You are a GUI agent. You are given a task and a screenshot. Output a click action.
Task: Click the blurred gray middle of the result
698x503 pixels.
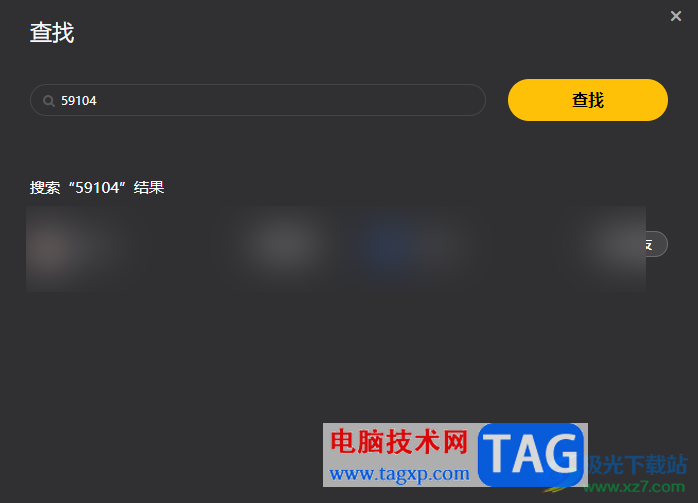click(285, 244)
